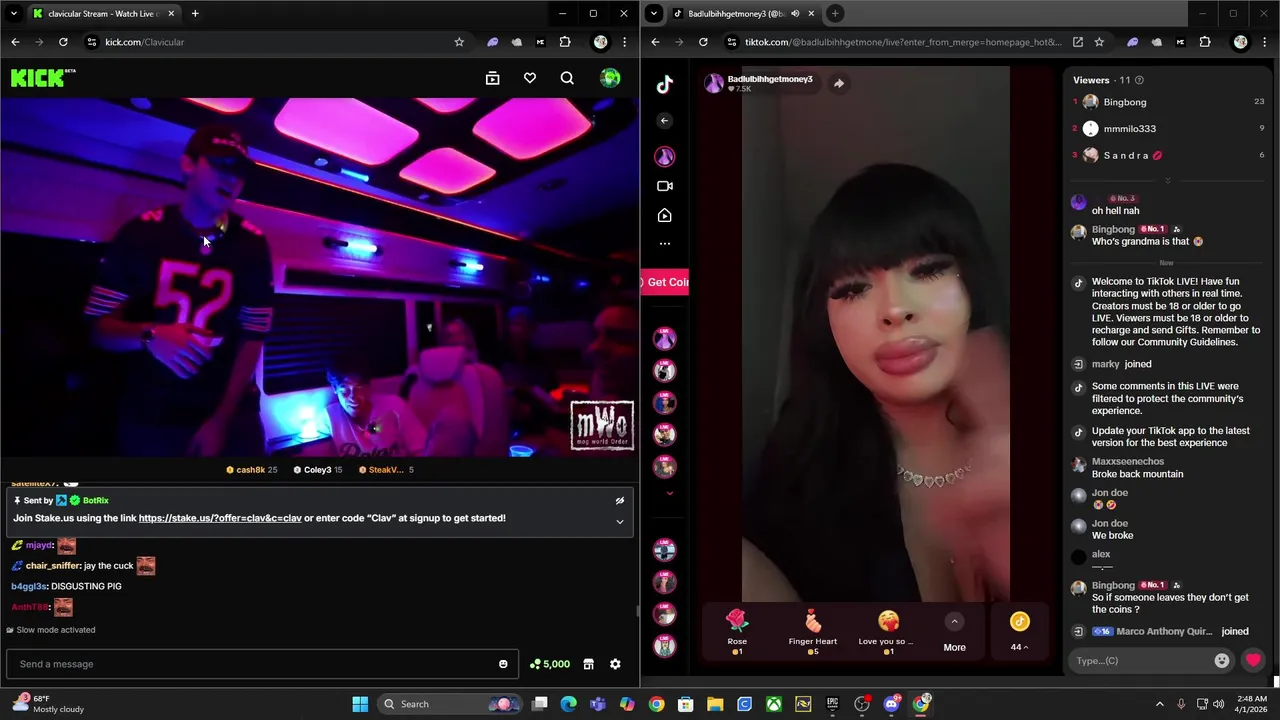Open the Kick chat shop icon

click(x=589, y=664)
